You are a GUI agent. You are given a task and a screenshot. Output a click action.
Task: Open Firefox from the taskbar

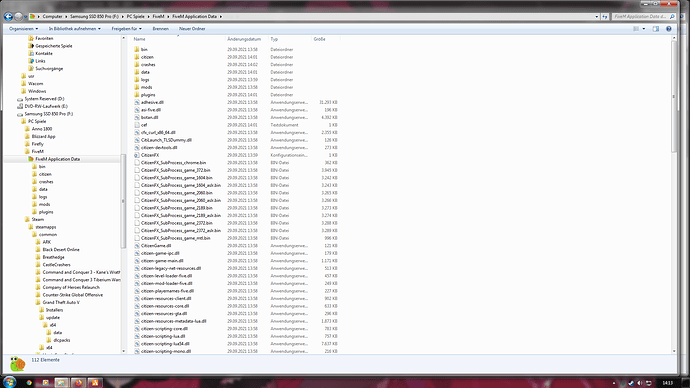78,382
